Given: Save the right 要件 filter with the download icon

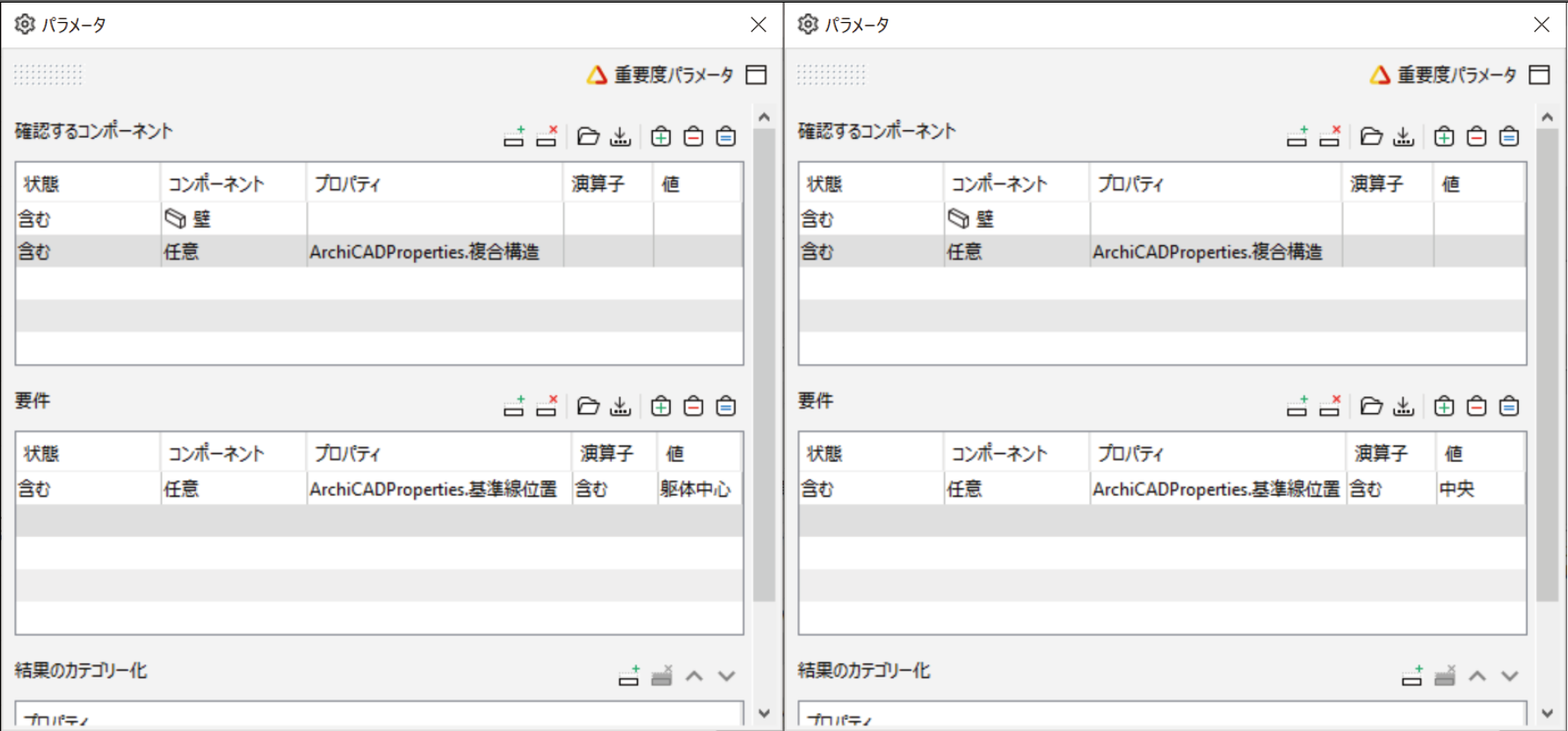Looking at the screenshot, I should (1404, 406).
